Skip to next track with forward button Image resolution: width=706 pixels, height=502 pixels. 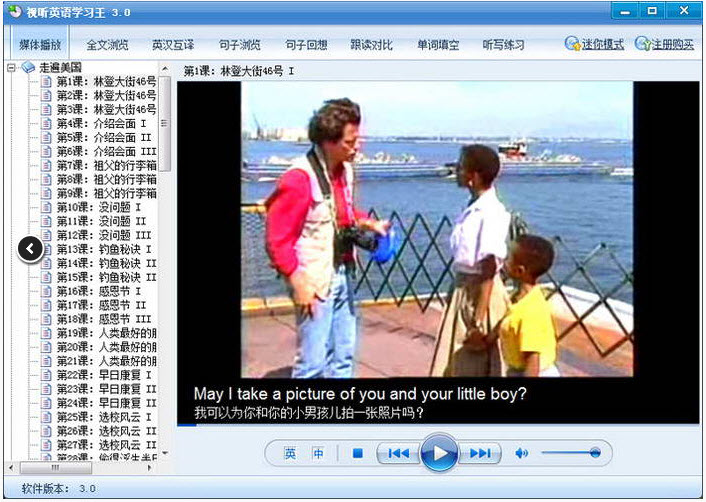[480, 454]
